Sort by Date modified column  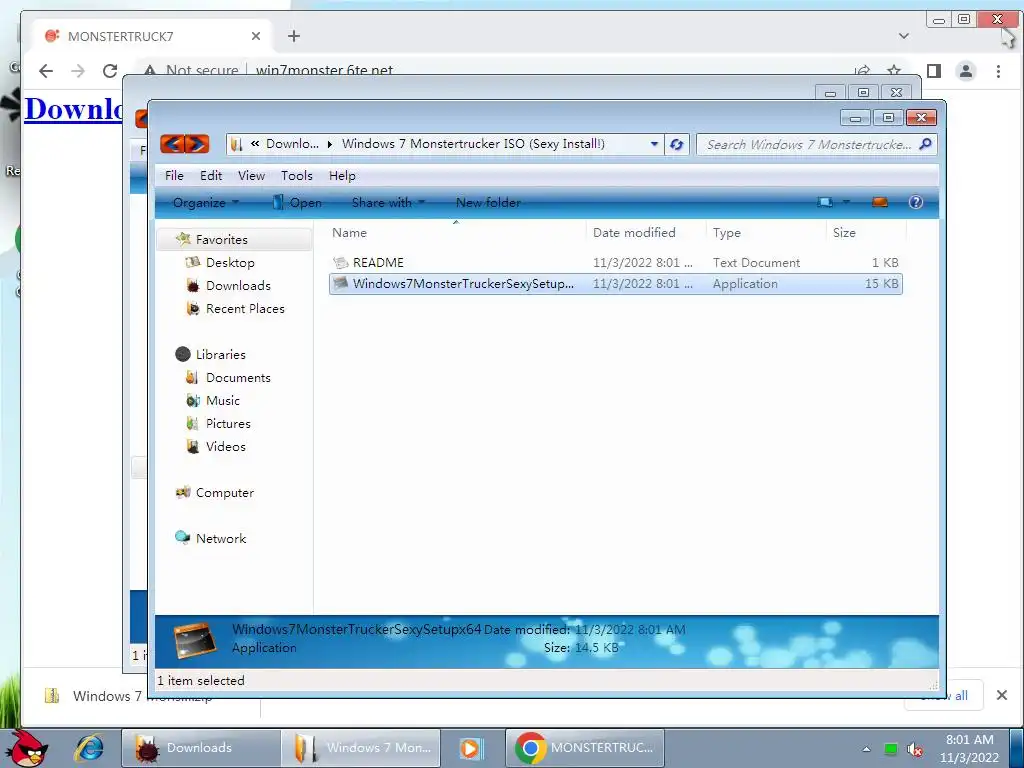click(633, 232)
